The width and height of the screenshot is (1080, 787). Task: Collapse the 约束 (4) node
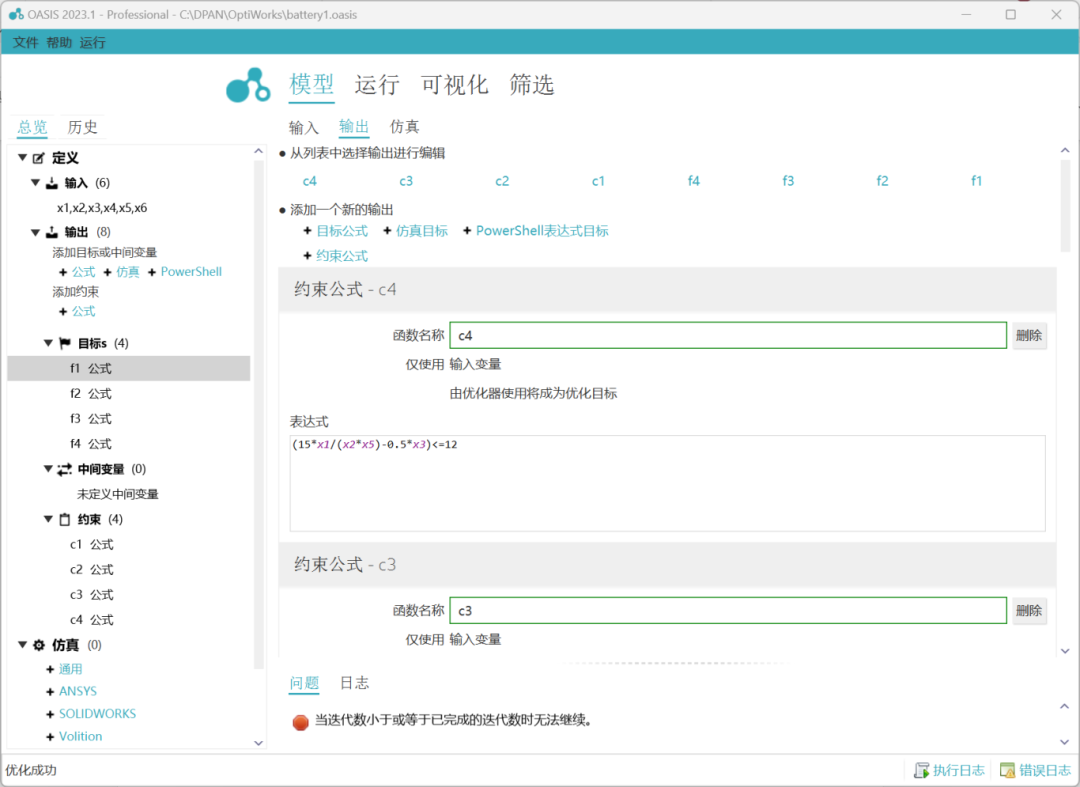[x=48, y=519]
